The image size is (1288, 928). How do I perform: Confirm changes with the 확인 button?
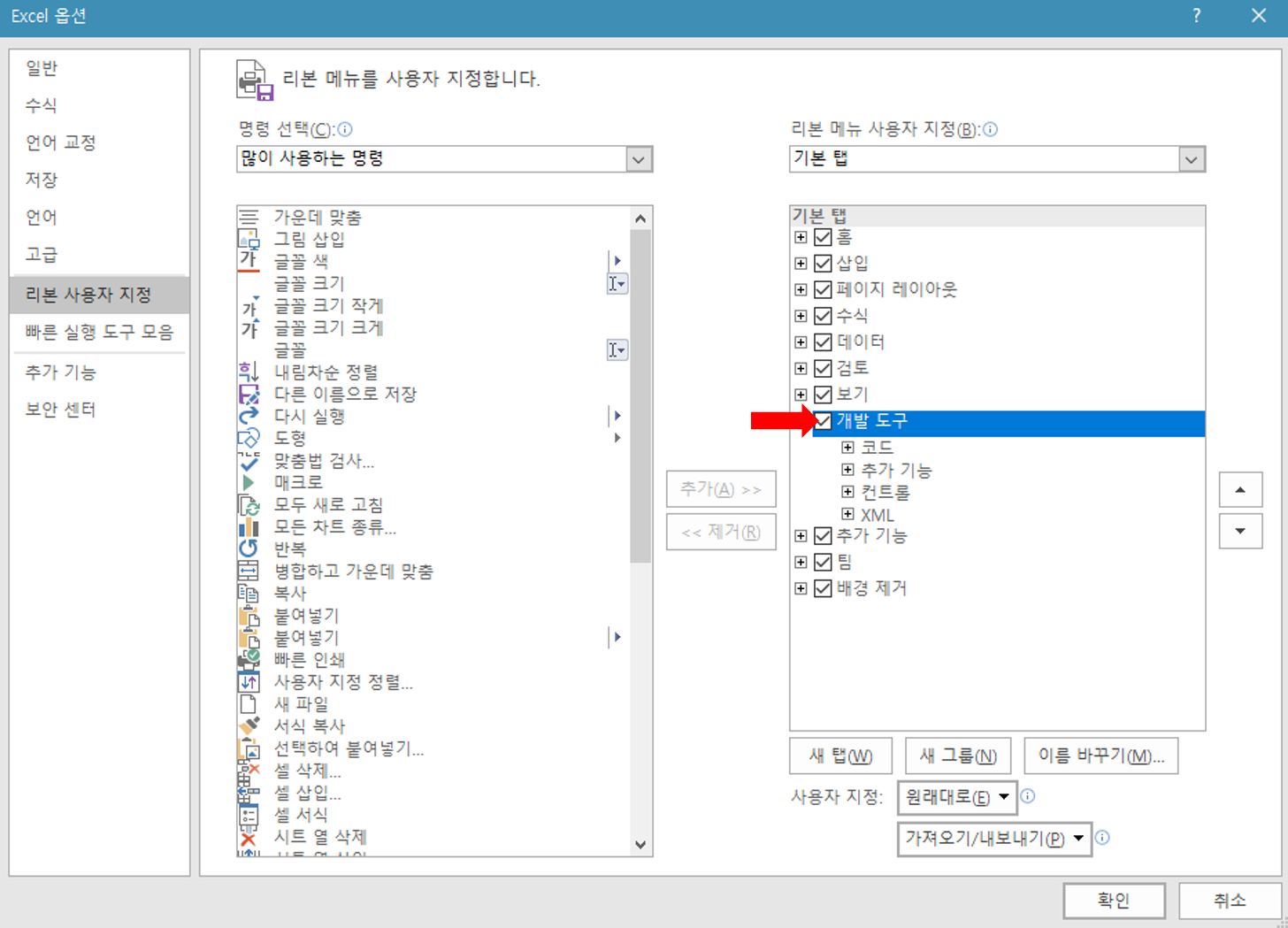tap(1114, 900)
